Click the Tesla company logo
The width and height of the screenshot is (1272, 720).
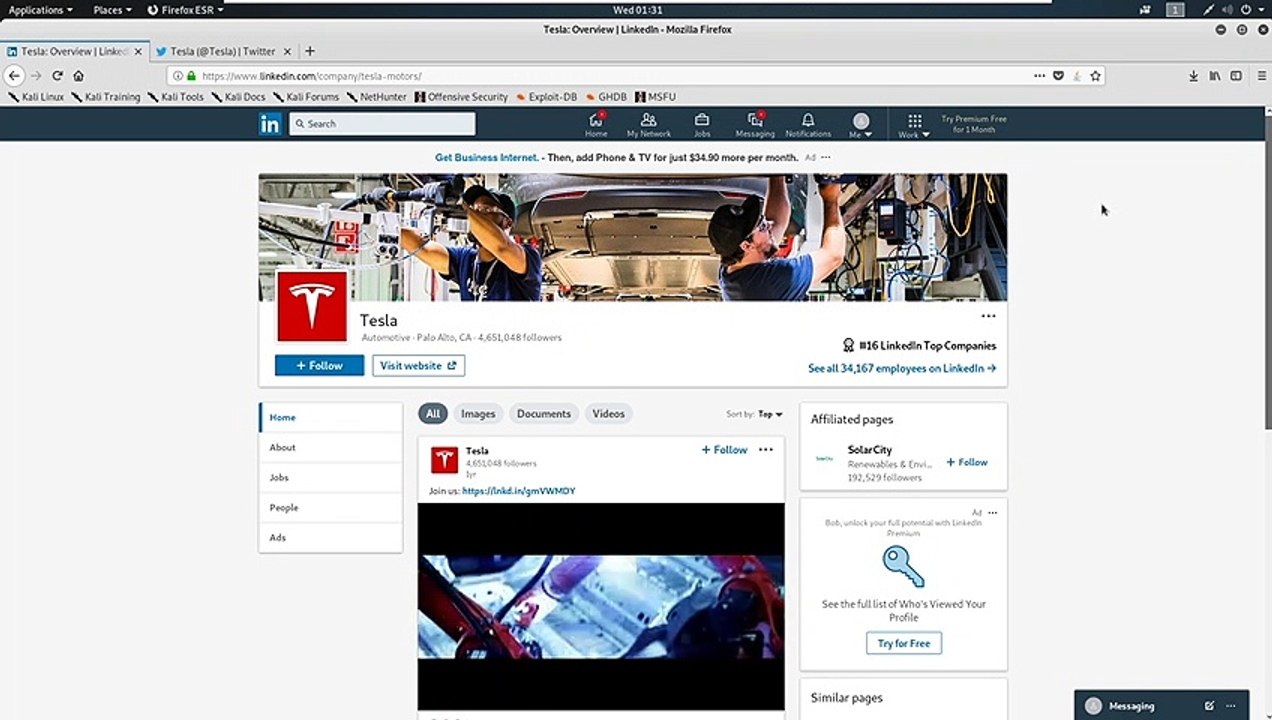click(x=311, y=306)
